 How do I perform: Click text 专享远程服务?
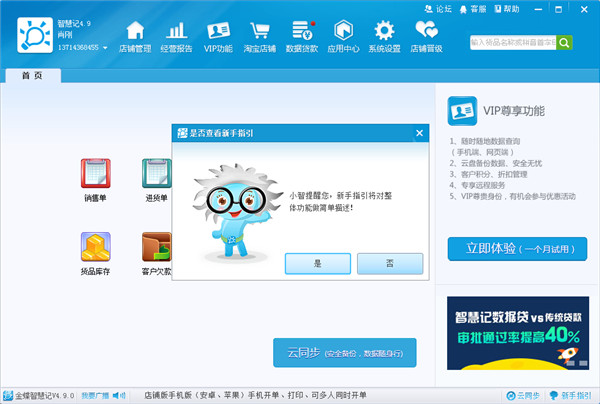[x=483, y=186]
